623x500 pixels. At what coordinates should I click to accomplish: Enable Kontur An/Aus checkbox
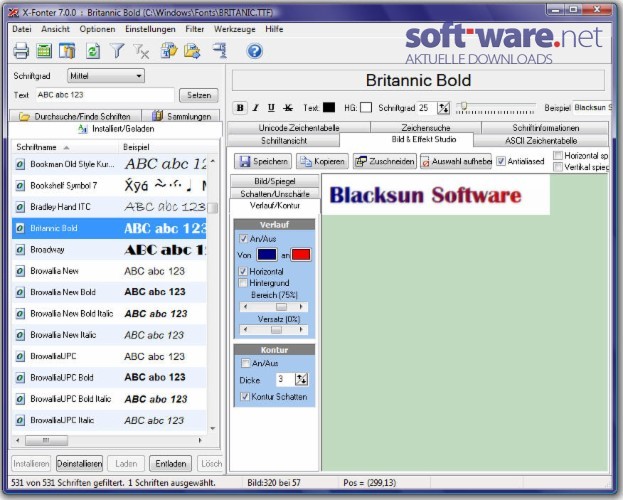(246, 363)
